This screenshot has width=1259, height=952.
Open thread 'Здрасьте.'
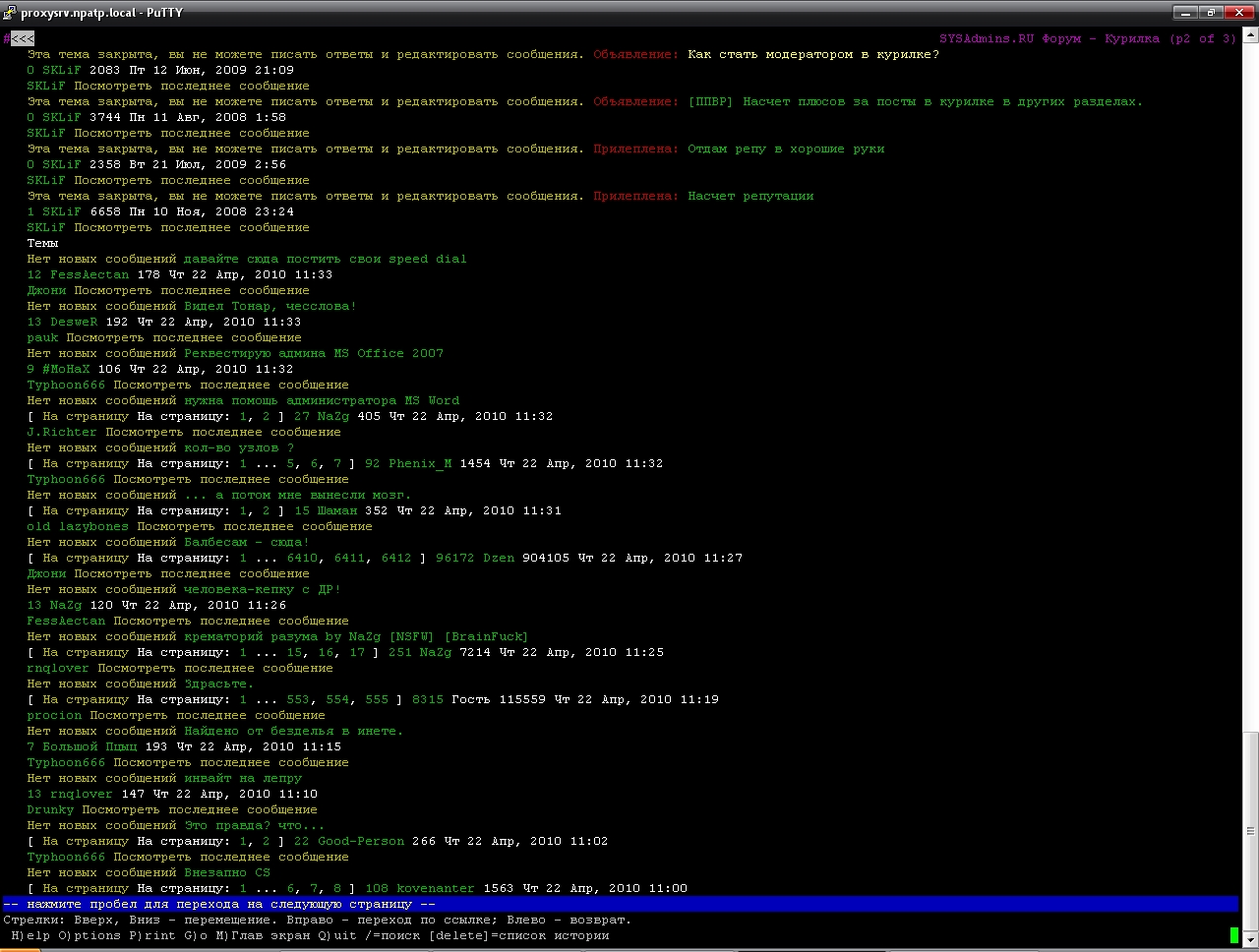coord(219,684)
